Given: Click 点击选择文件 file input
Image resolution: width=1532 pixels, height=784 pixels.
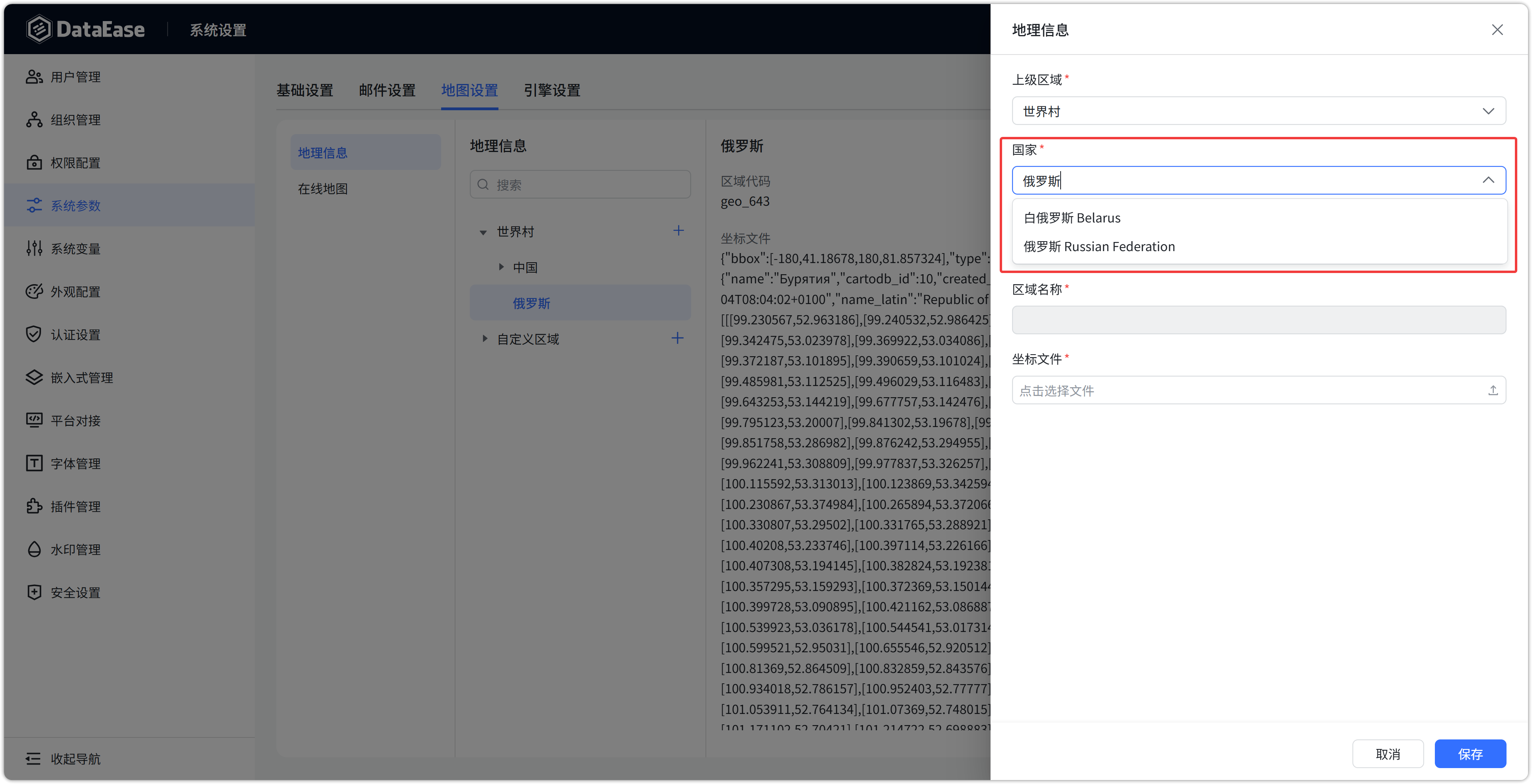Looking at the screenshot, I should [x=1258, y=390].
